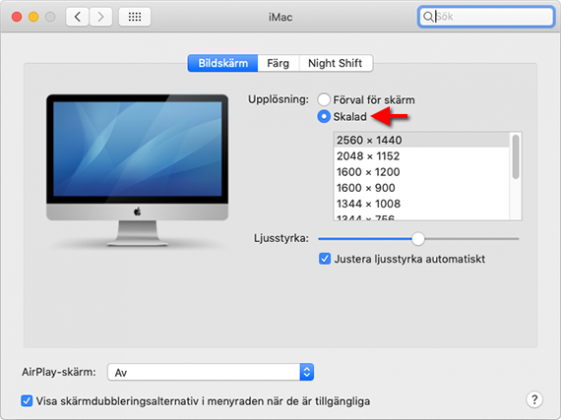Click the AirPlay dropdown blue arrows

[307, 372]
